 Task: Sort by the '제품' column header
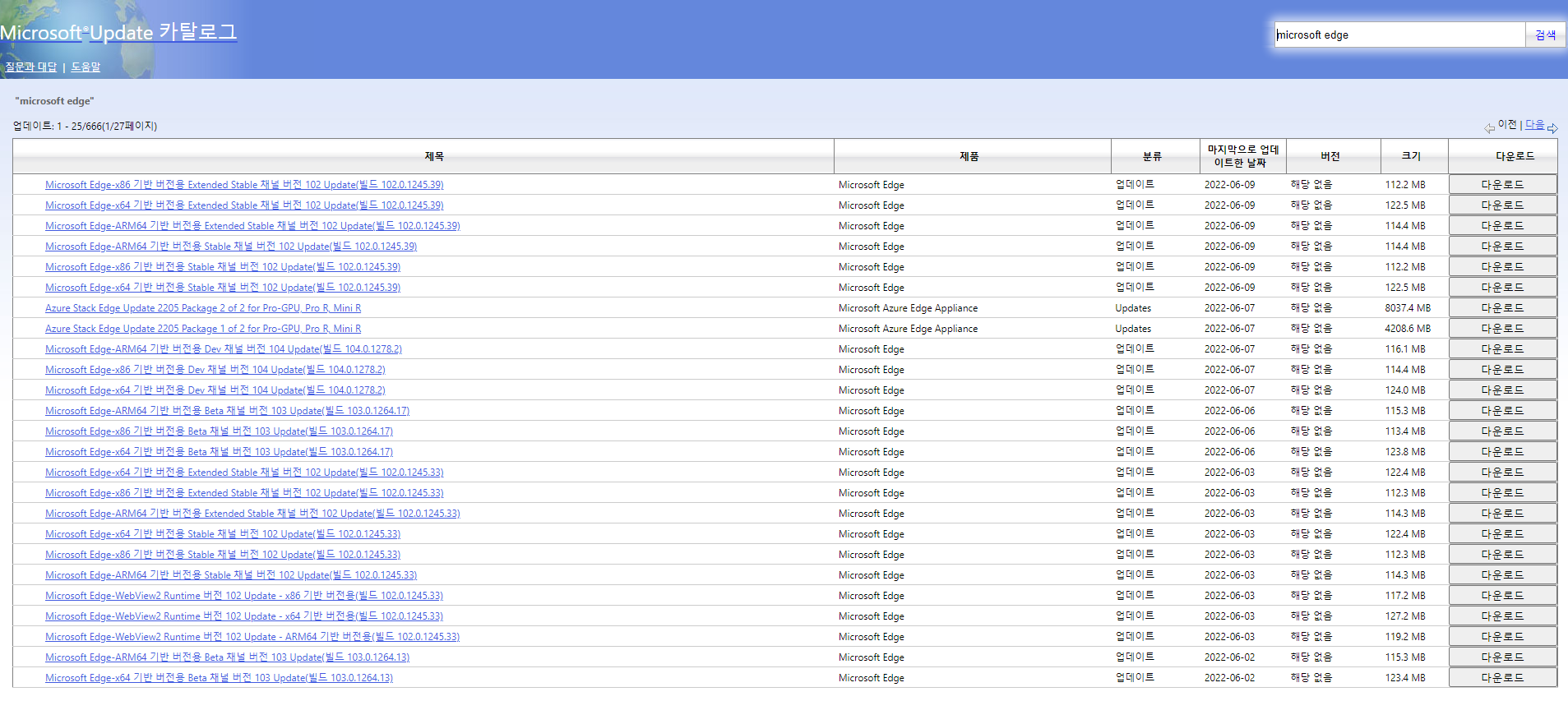tap(969, 156)
